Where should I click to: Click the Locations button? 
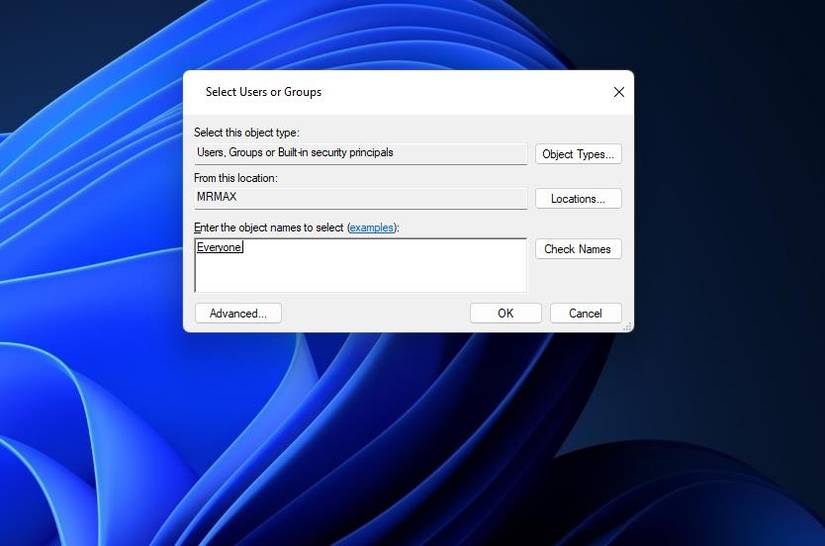point(578,199)
